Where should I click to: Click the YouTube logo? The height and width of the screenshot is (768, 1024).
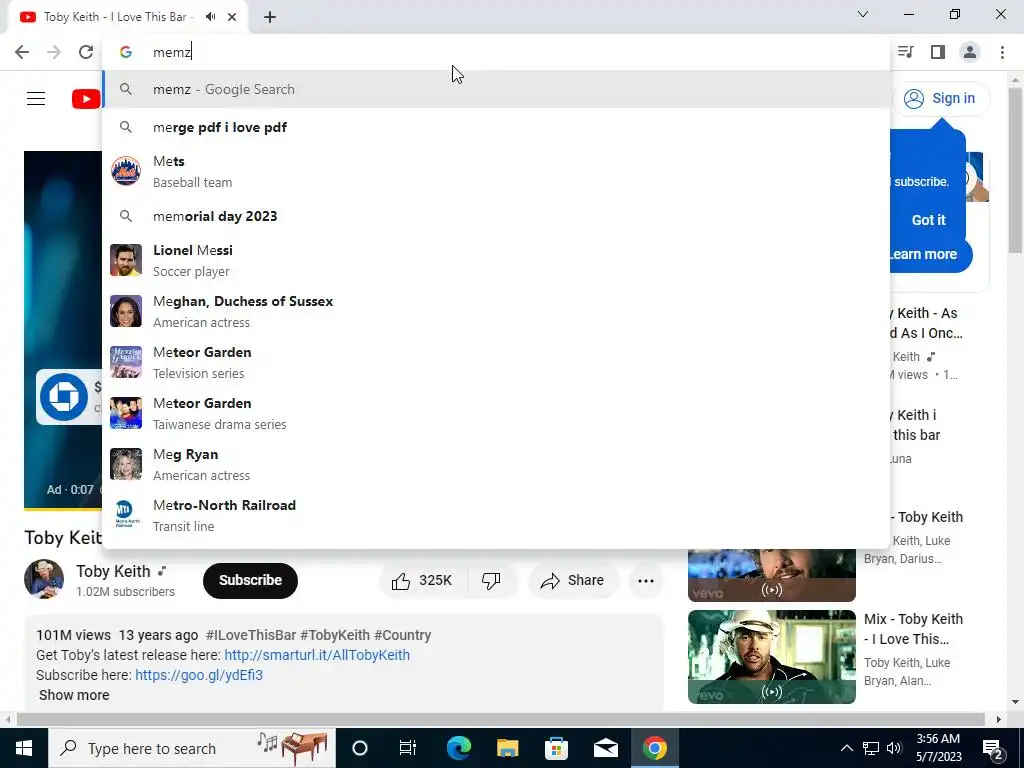(x=86, y=99)
